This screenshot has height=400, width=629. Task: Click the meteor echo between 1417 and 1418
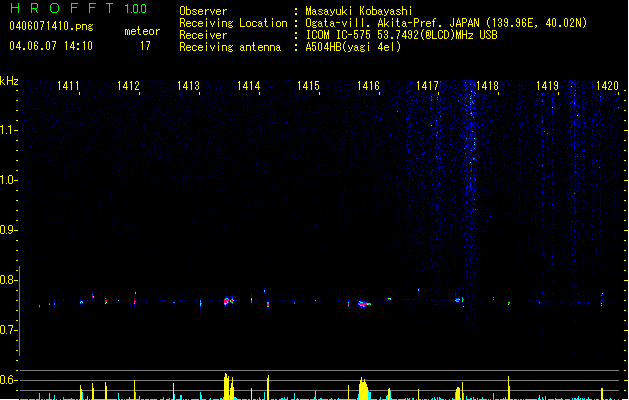click(459, 300)
